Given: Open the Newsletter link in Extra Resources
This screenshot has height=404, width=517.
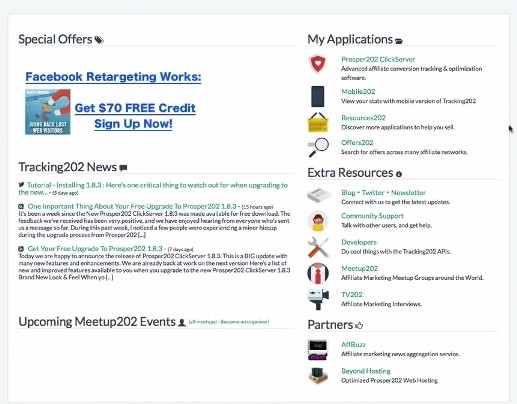Looking at the screenshot, I should click(x=408, y=193).
